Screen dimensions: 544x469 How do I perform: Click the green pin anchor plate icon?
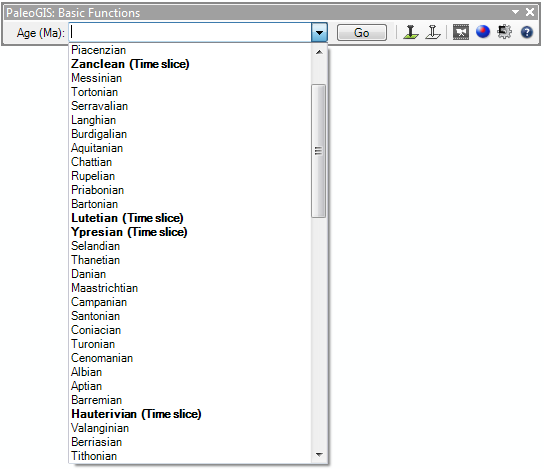[x=410, y=33]
